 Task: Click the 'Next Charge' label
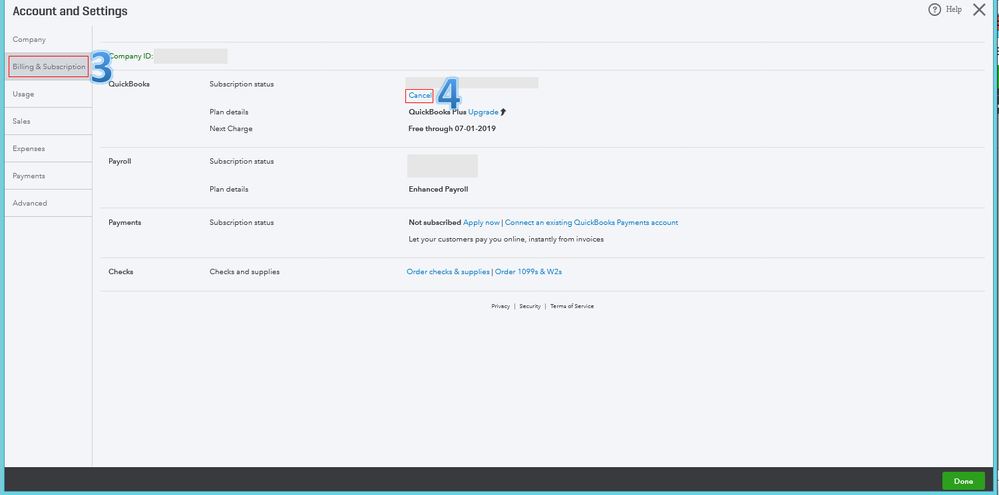(x=231, y=129)
